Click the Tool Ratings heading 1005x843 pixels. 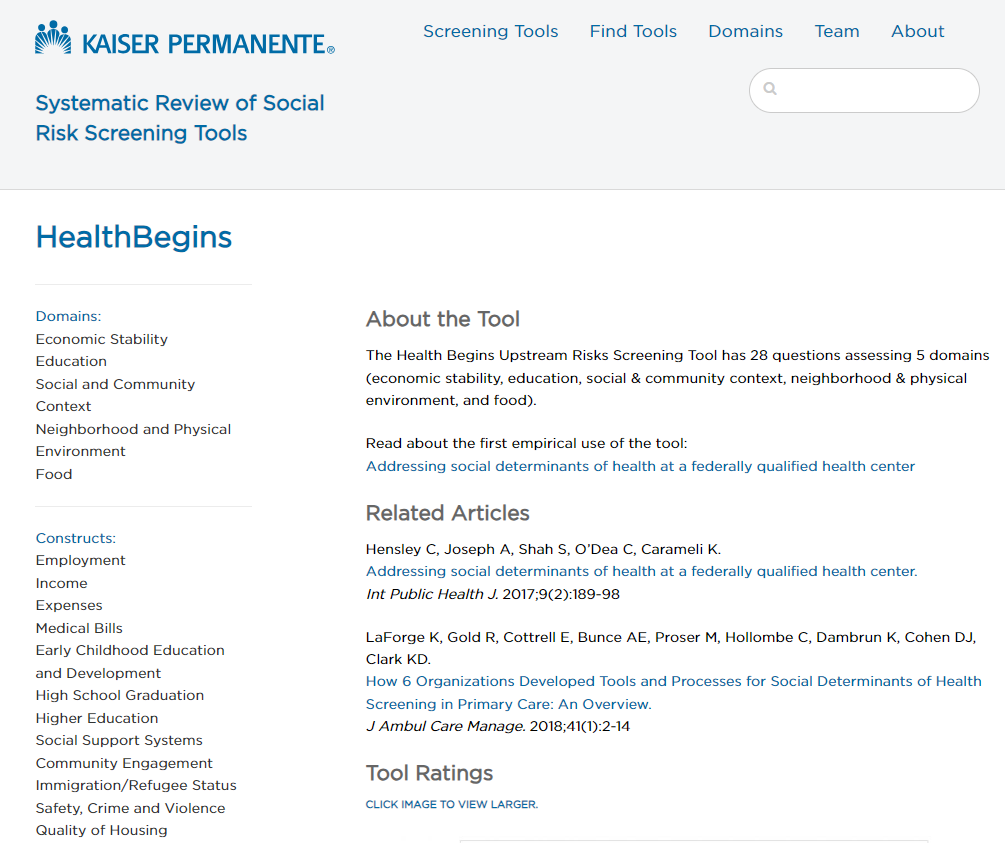[429, 773]
